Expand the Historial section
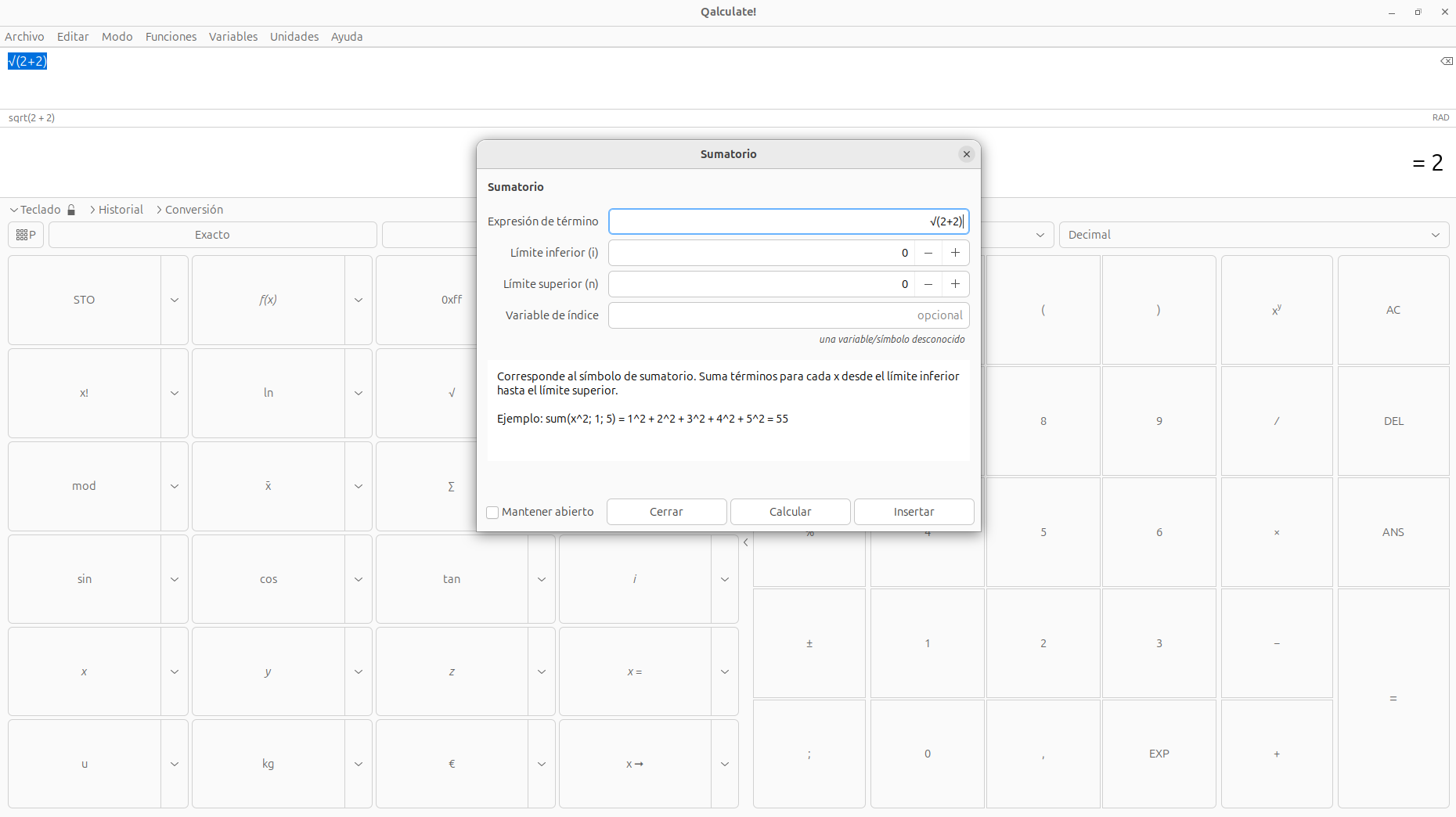The width and height of the screenshot is (1456, 817). click(116, 210)
